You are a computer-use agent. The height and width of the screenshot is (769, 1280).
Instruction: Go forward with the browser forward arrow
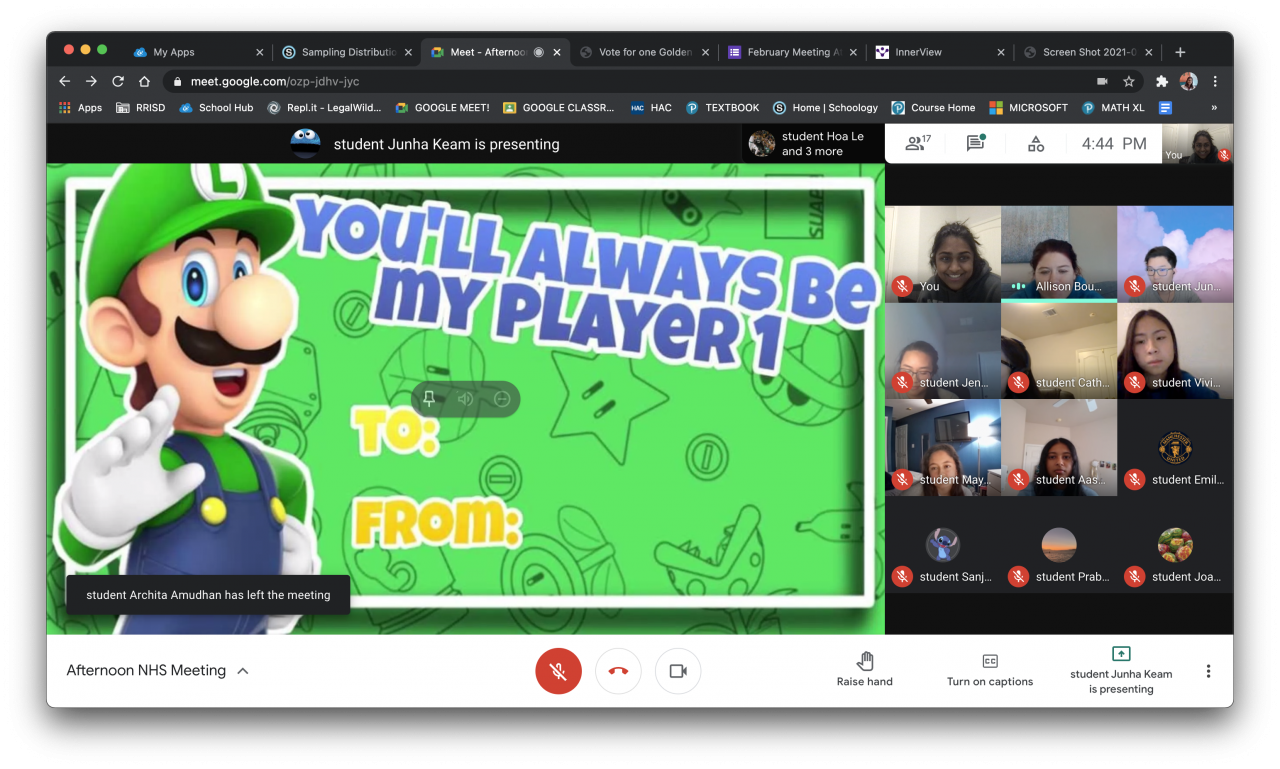click(91, 81)
